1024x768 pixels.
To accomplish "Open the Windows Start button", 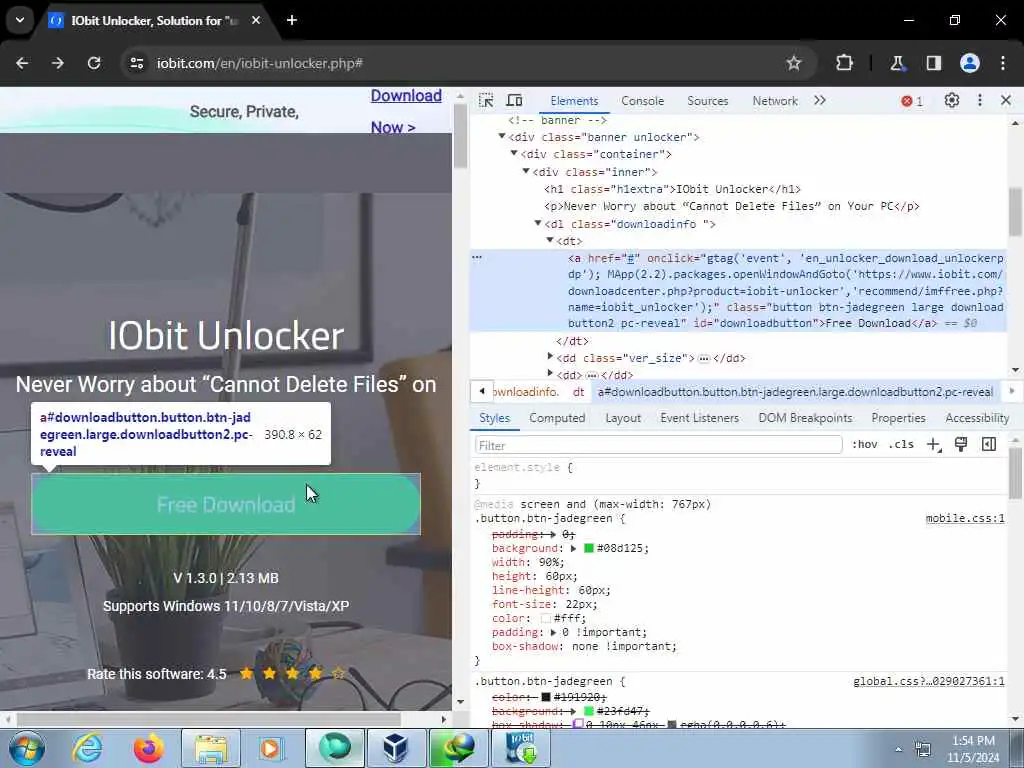I will (27, 748).
